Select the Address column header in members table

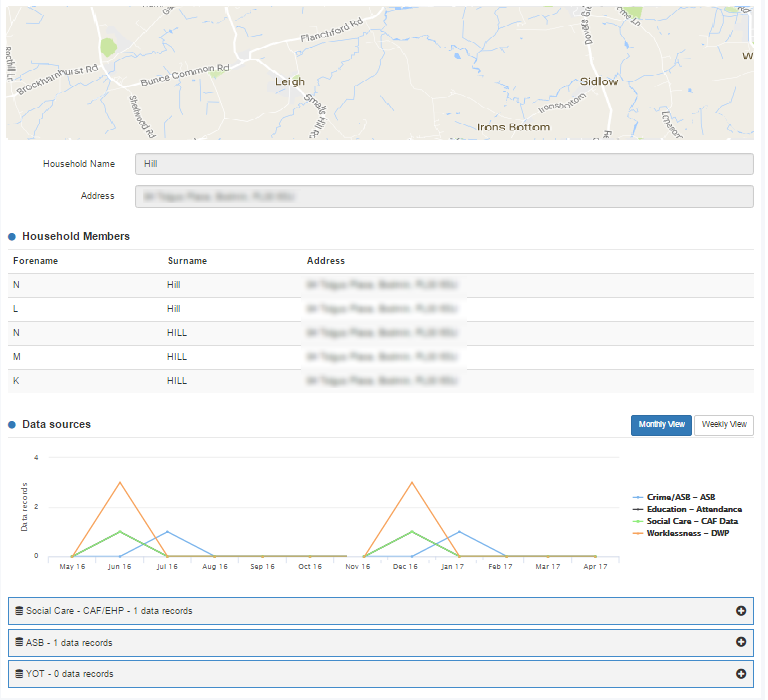tap(326, 261)
